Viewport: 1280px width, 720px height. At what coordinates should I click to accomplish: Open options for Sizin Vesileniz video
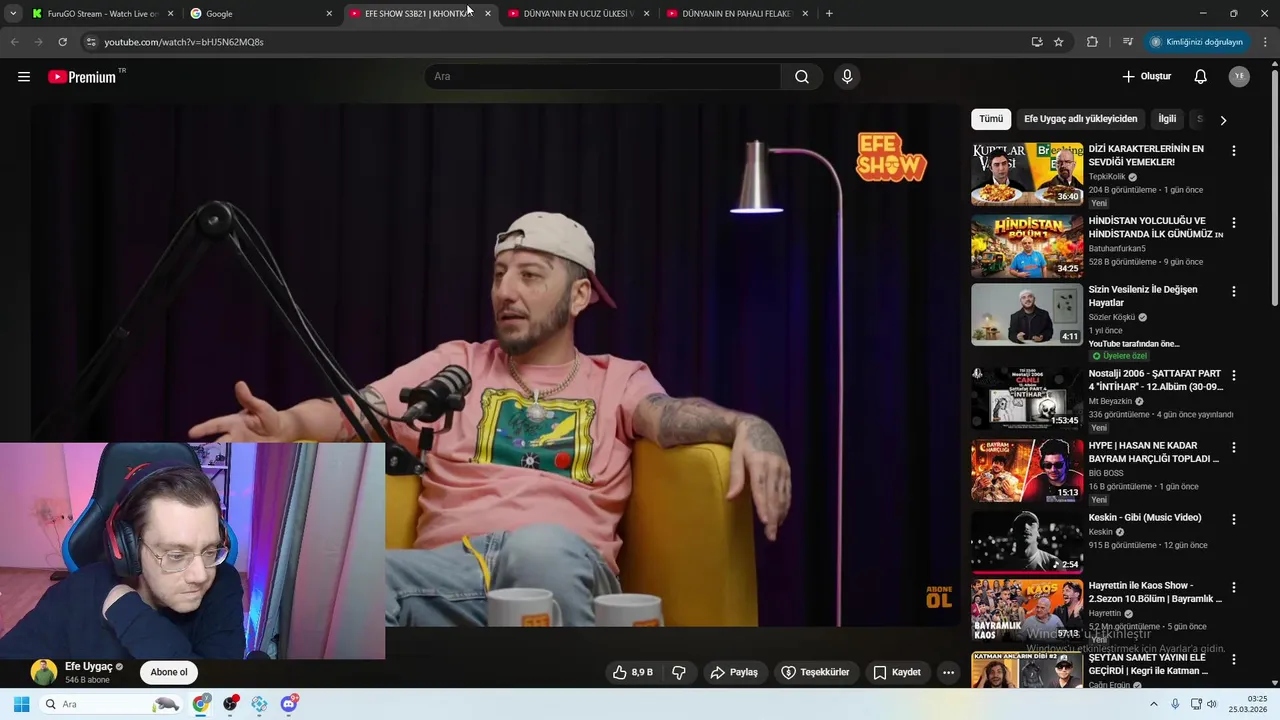point(1233,292)
